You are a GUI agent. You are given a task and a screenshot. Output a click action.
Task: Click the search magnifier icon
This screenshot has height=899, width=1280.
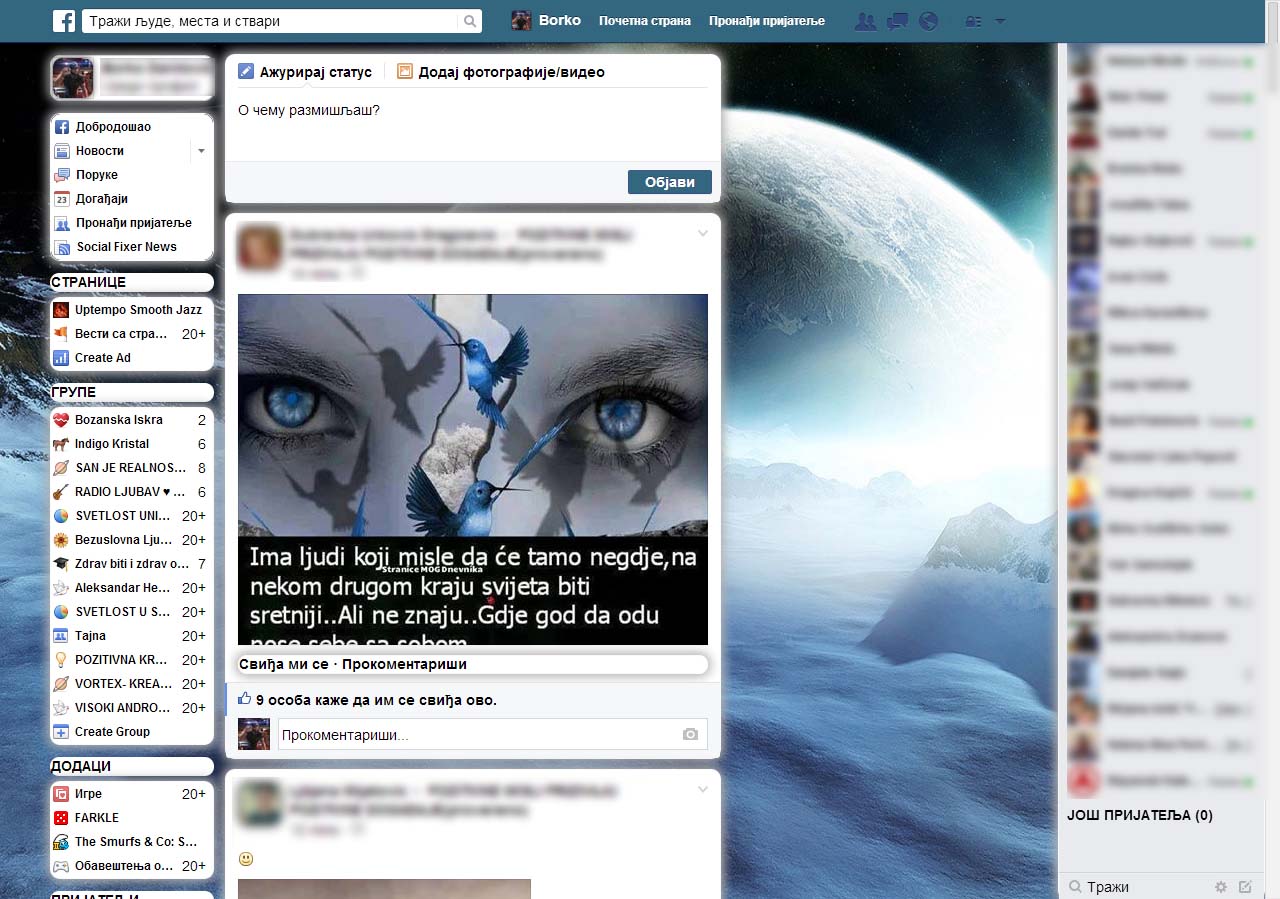pyautogui.click(x=470, y=21)
